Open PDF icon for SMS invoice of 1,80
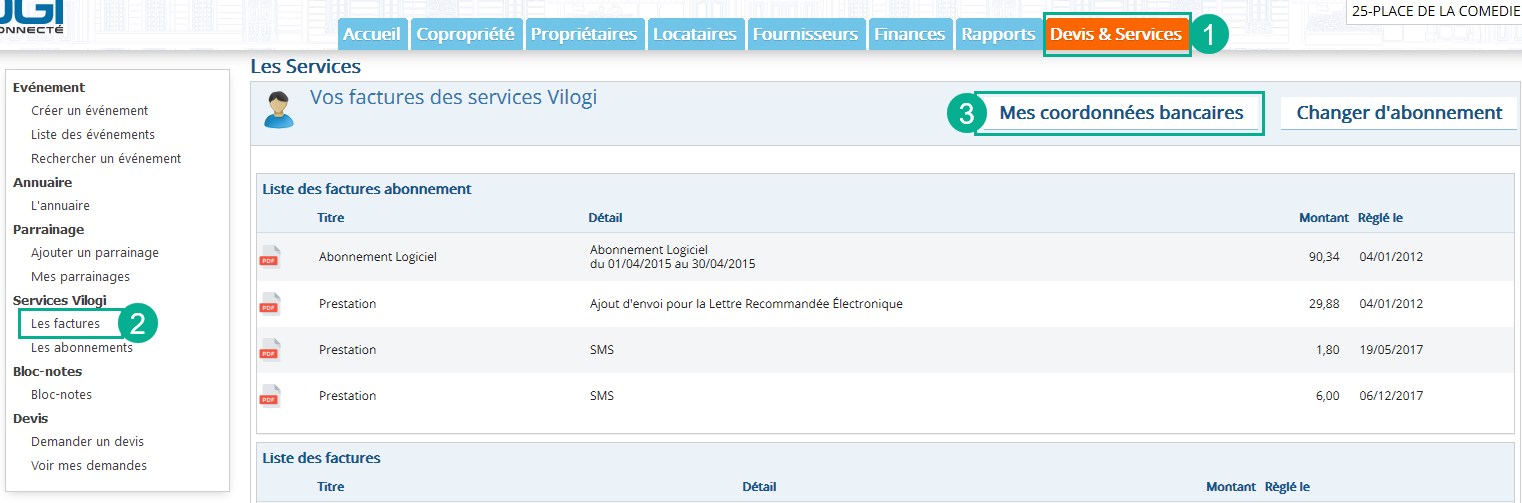This screenshot has width=1522, height=503. [x=270, y=350]
